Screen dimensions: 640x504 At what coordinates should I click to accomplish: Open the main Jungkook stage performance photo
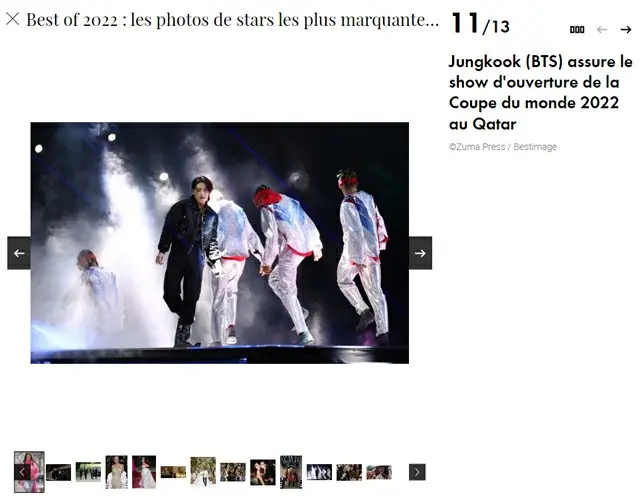click(x=220, y=243)
